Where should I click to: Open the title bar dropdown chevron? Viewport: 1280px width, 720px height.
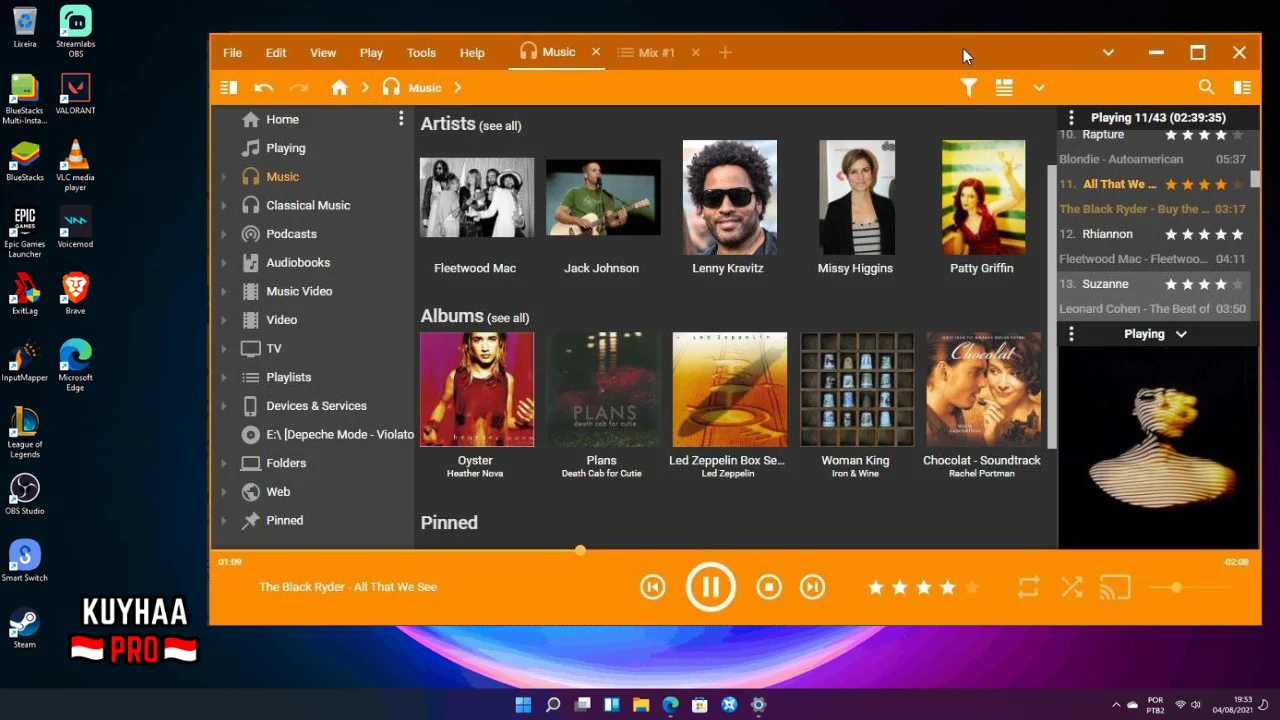tap(1108, 52)
